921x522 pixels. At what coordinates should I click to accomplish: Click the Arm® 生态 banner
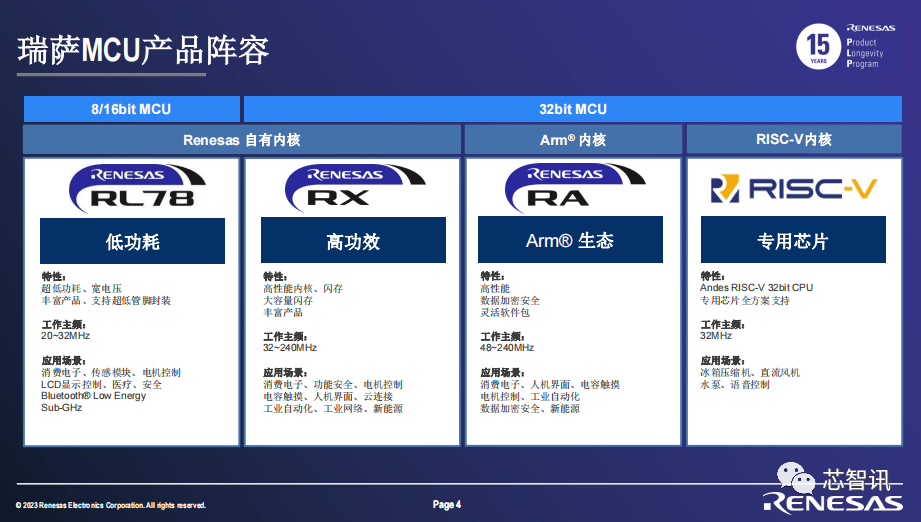(x=570, y=240)
